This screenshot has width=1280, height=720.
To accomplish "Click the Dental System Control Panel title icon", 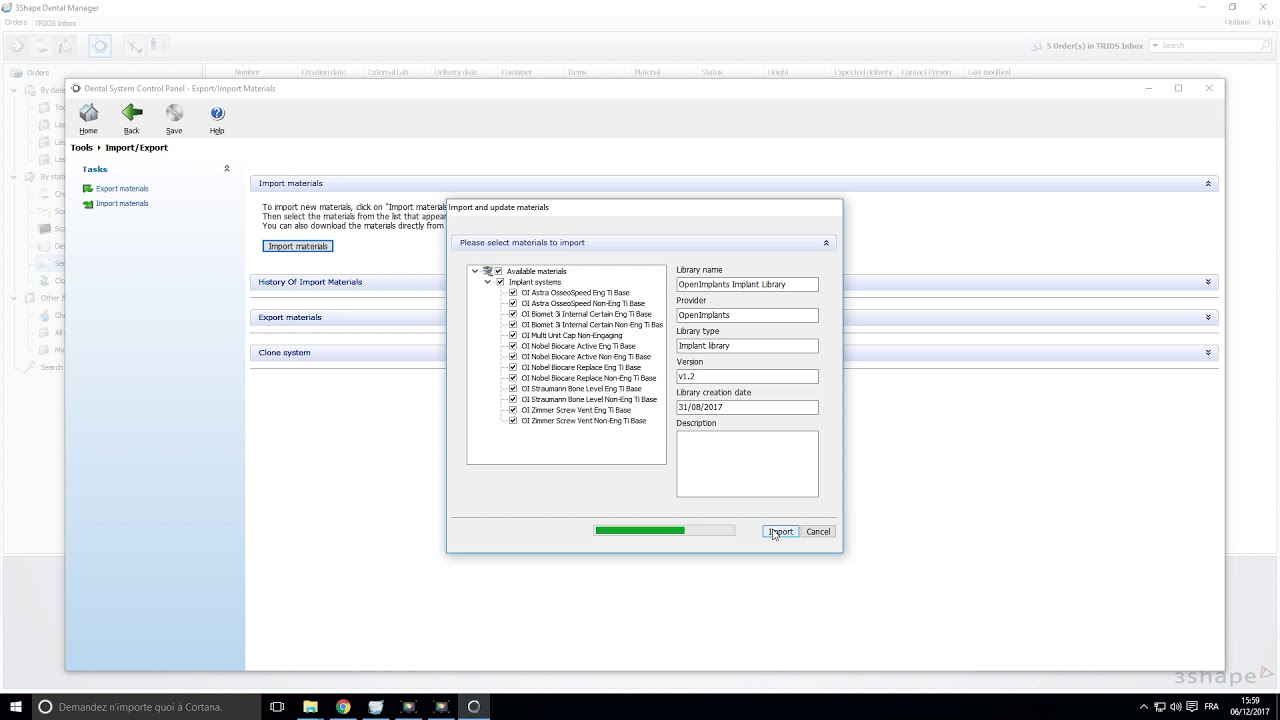I will pyautogui.click(x=76, y=88).
